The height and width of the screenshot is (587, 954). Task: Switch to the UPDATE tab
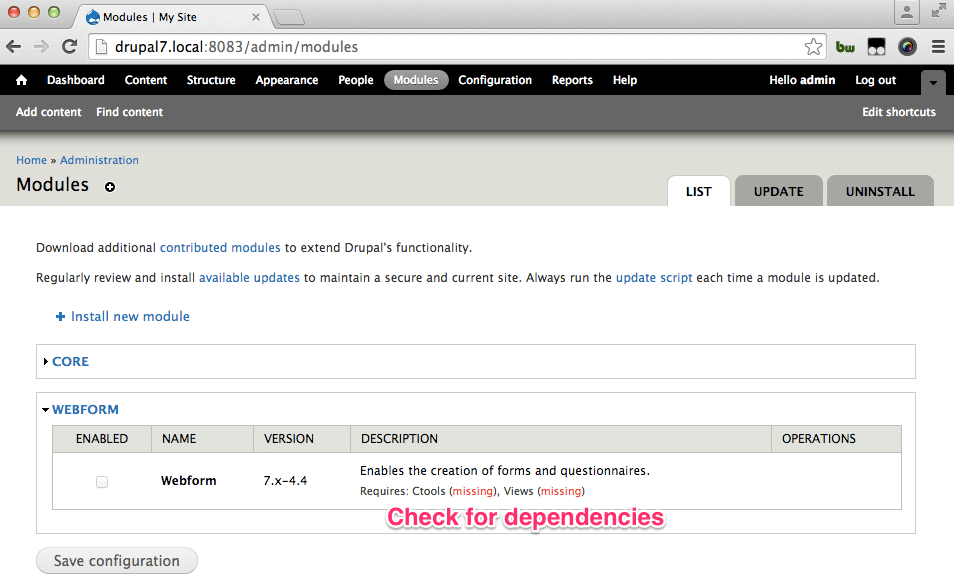(x=778, y=191)
